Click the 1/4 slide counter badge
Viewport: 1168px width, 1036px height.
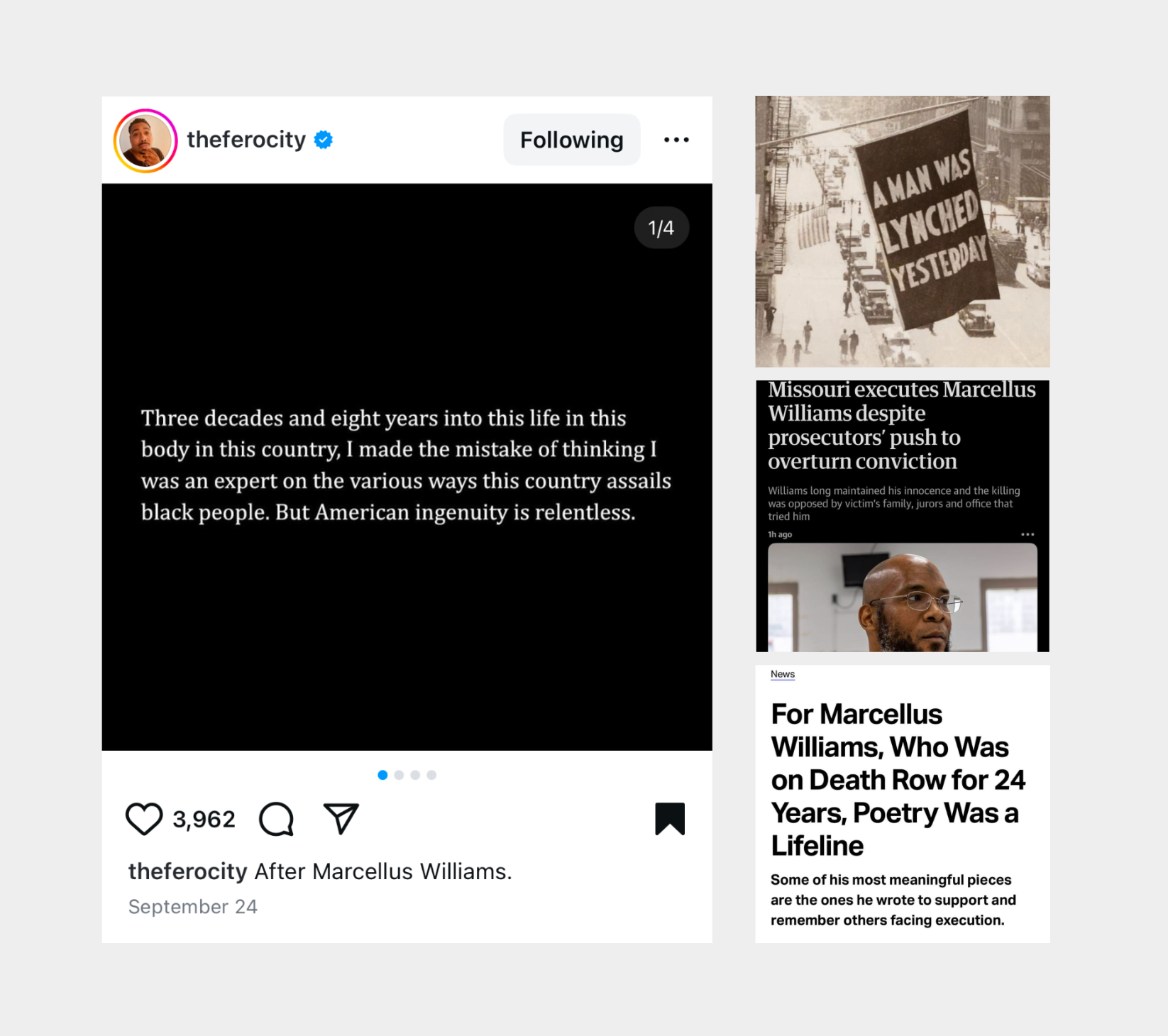[x=661, y=228]
